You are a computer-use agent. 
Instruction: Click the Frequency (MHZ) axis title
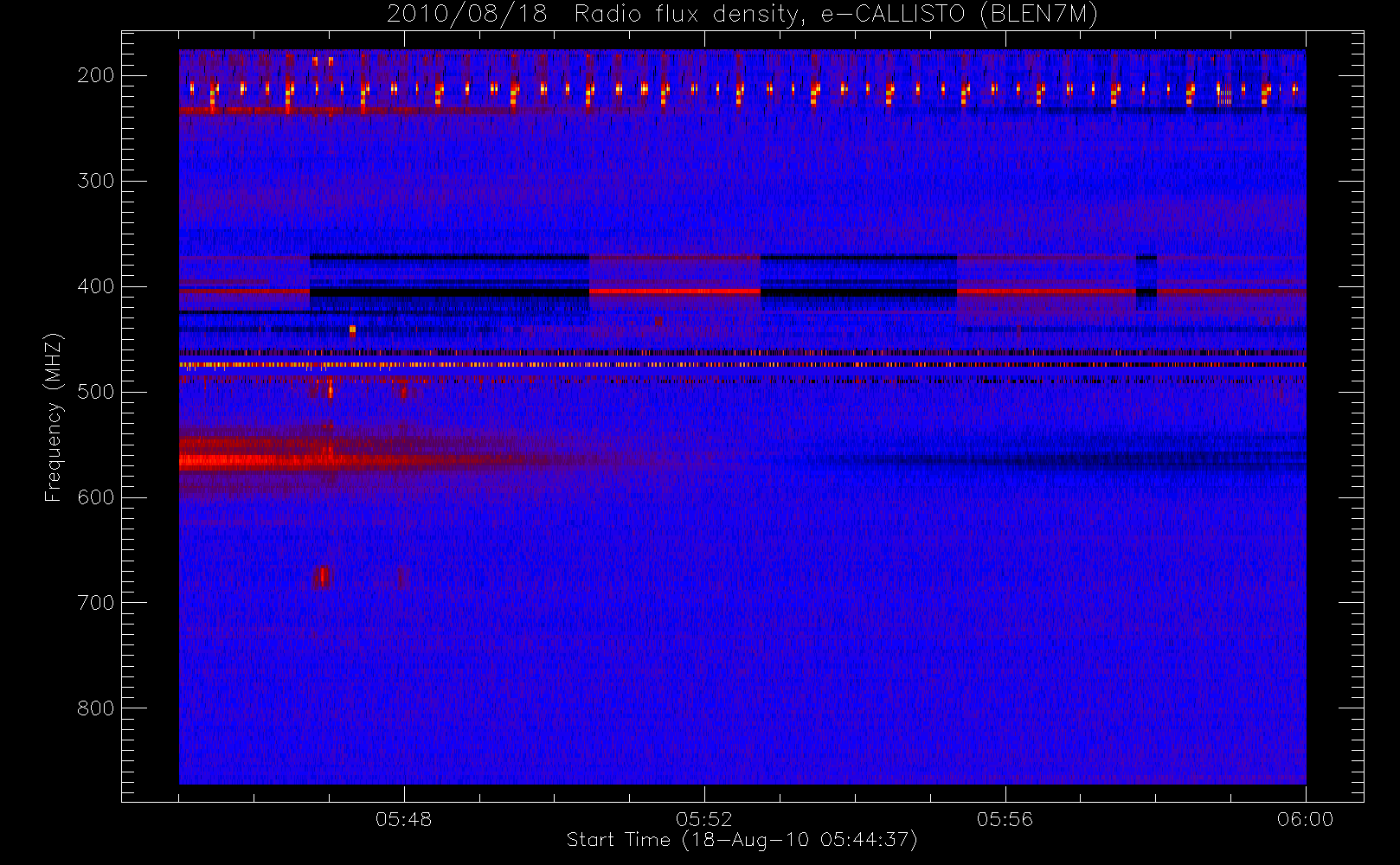coord(54,417)
